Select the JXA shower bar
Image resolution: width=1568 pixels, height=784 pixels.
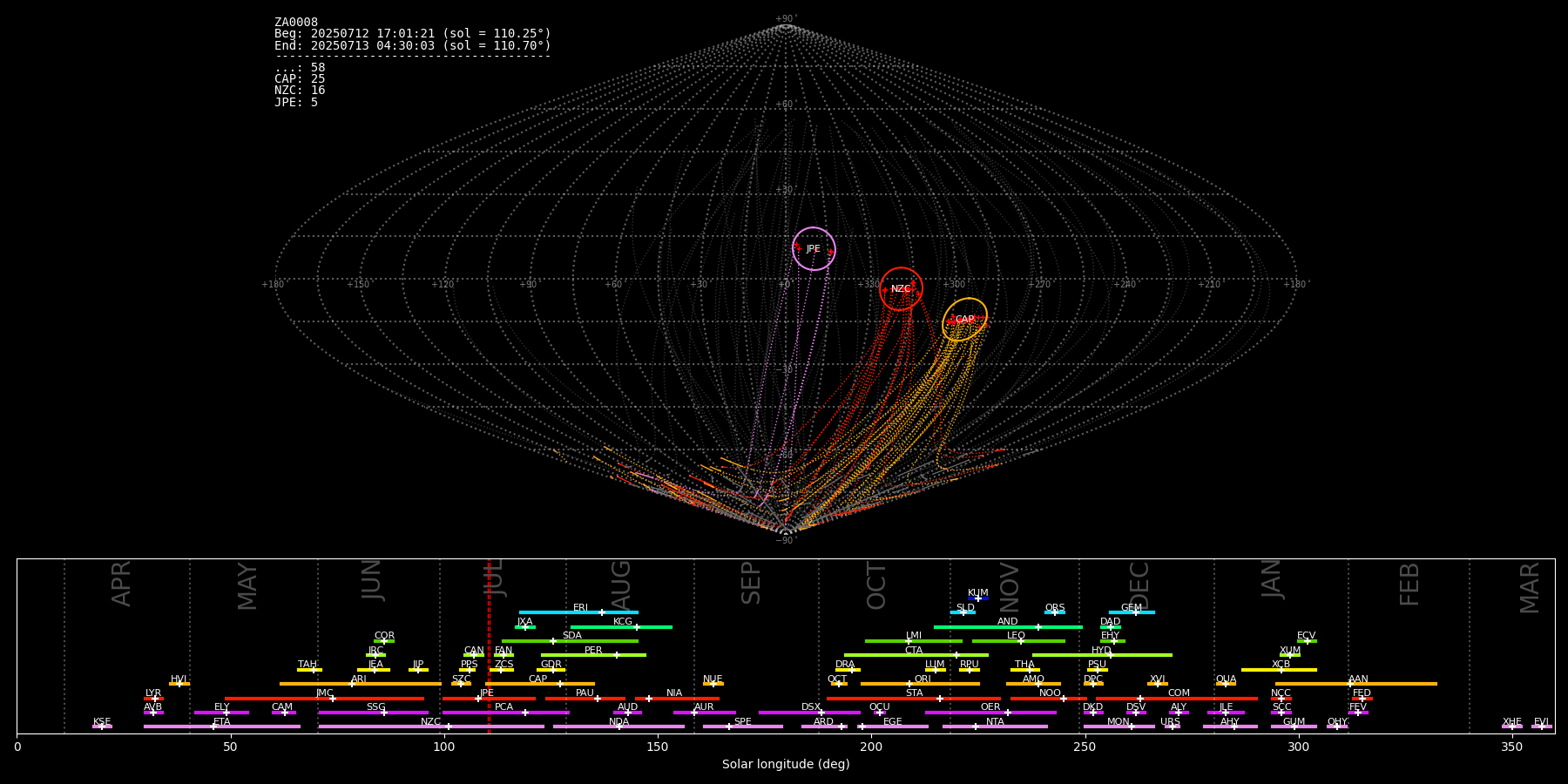coord(525,627)
